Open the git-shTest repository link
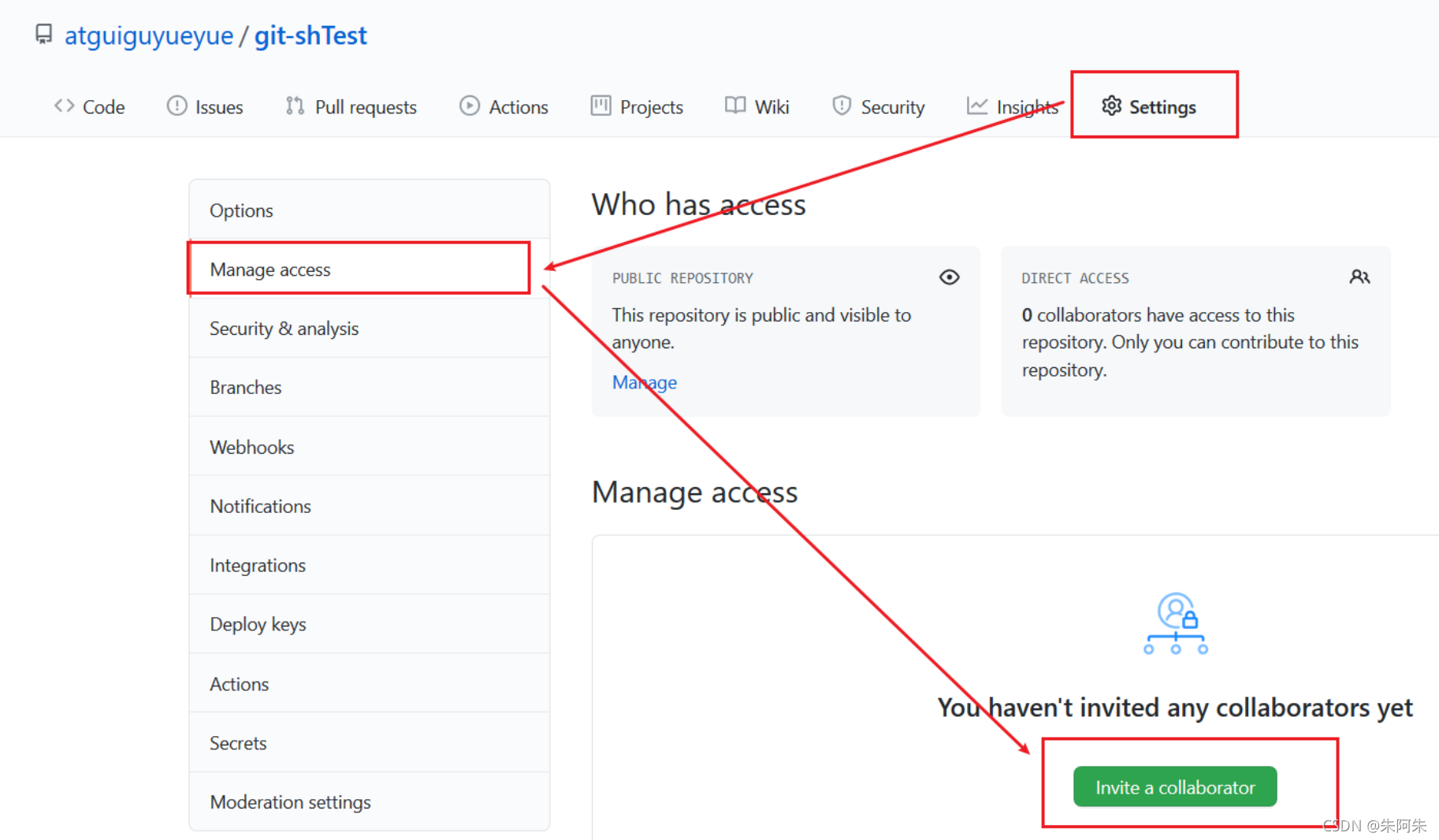The height and width of the screenshot is (840, 1439). click(310, 35)
